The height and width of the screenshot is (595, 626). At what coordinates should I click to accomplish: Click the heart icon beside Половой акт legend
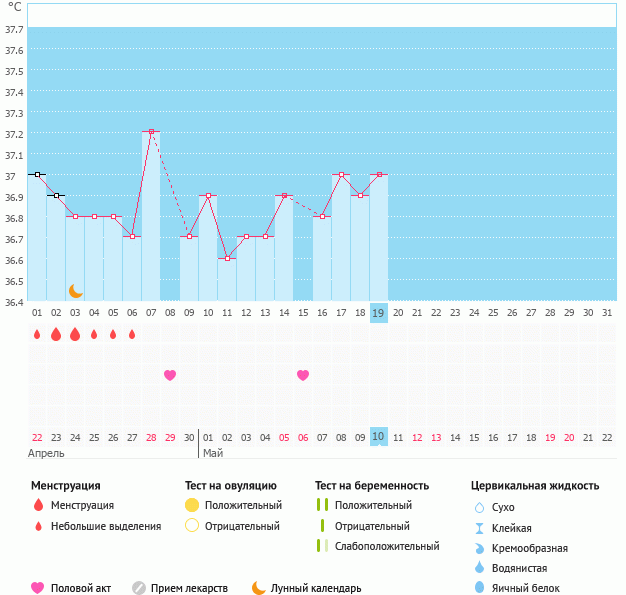pyautogui.click(x=38, y=588)
